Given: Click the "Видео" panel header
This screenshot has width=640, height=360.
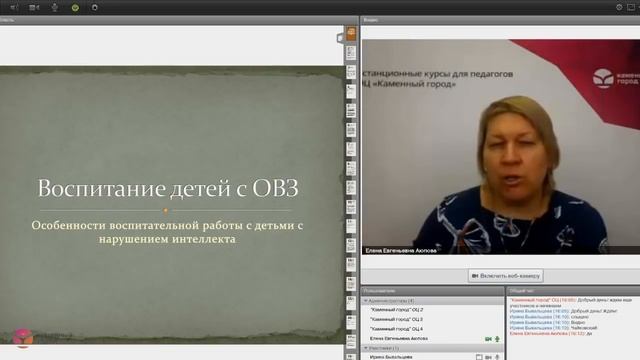Looking at the screenshot, I should [500, 20].
